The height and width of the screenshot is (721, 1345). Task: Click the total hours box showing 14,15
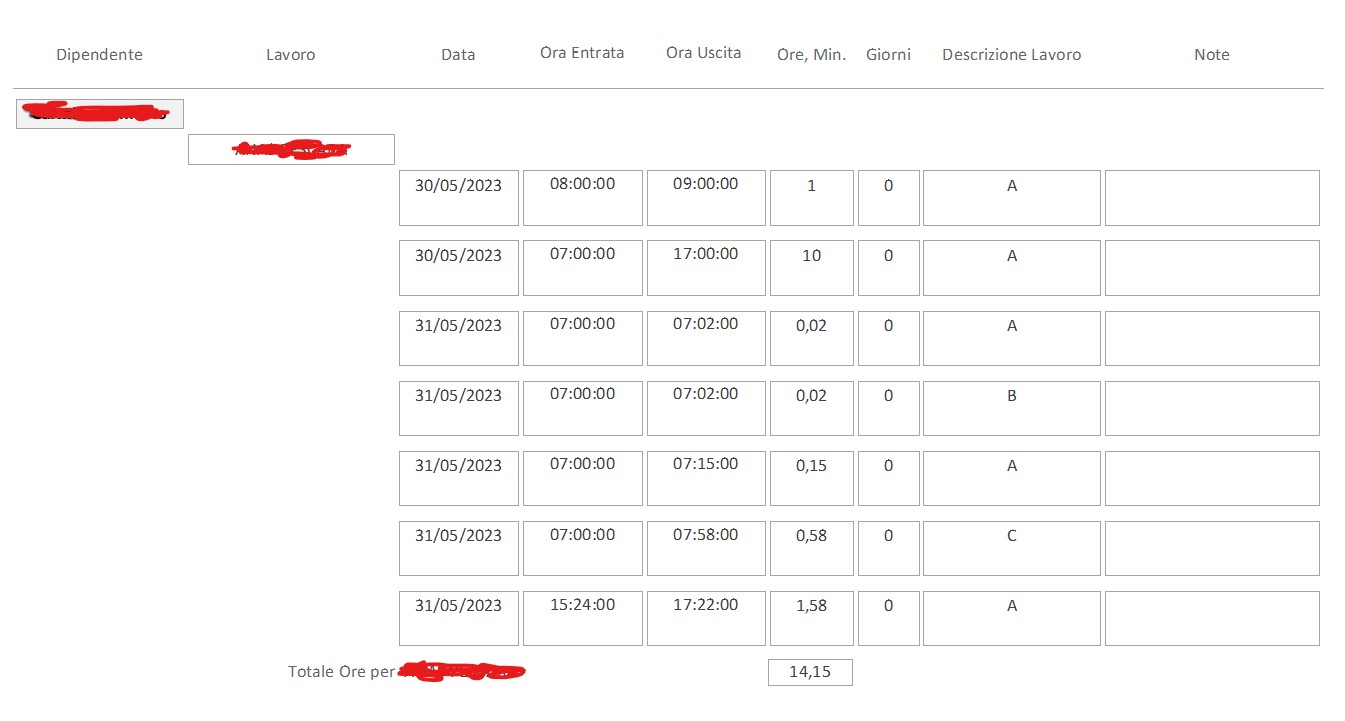tap(810, 672)
